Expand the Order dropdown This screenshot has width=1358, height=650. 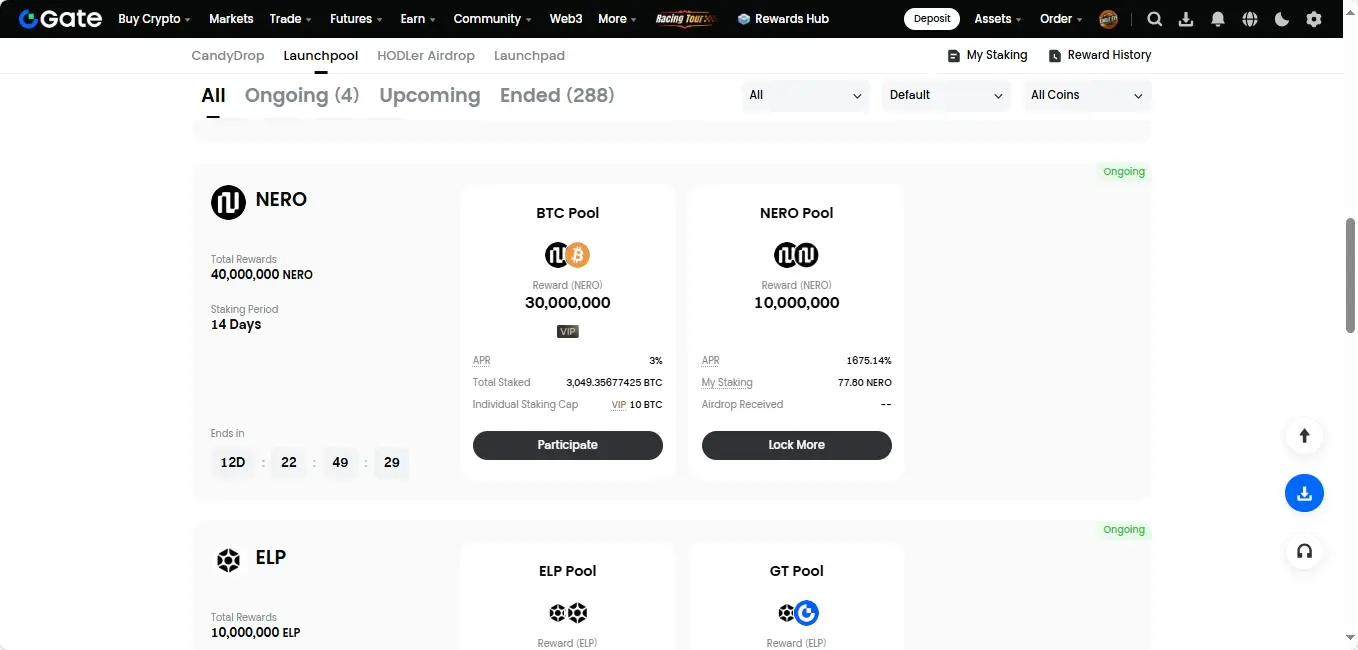coord(1062,19)
